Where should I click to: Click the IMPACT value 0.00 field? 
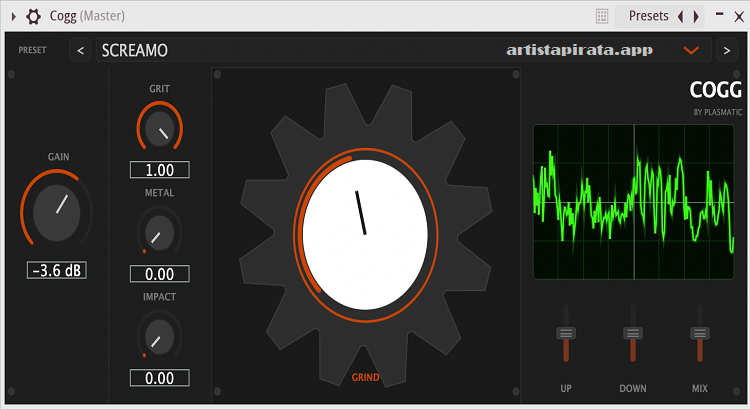click(x=159, y=378)
